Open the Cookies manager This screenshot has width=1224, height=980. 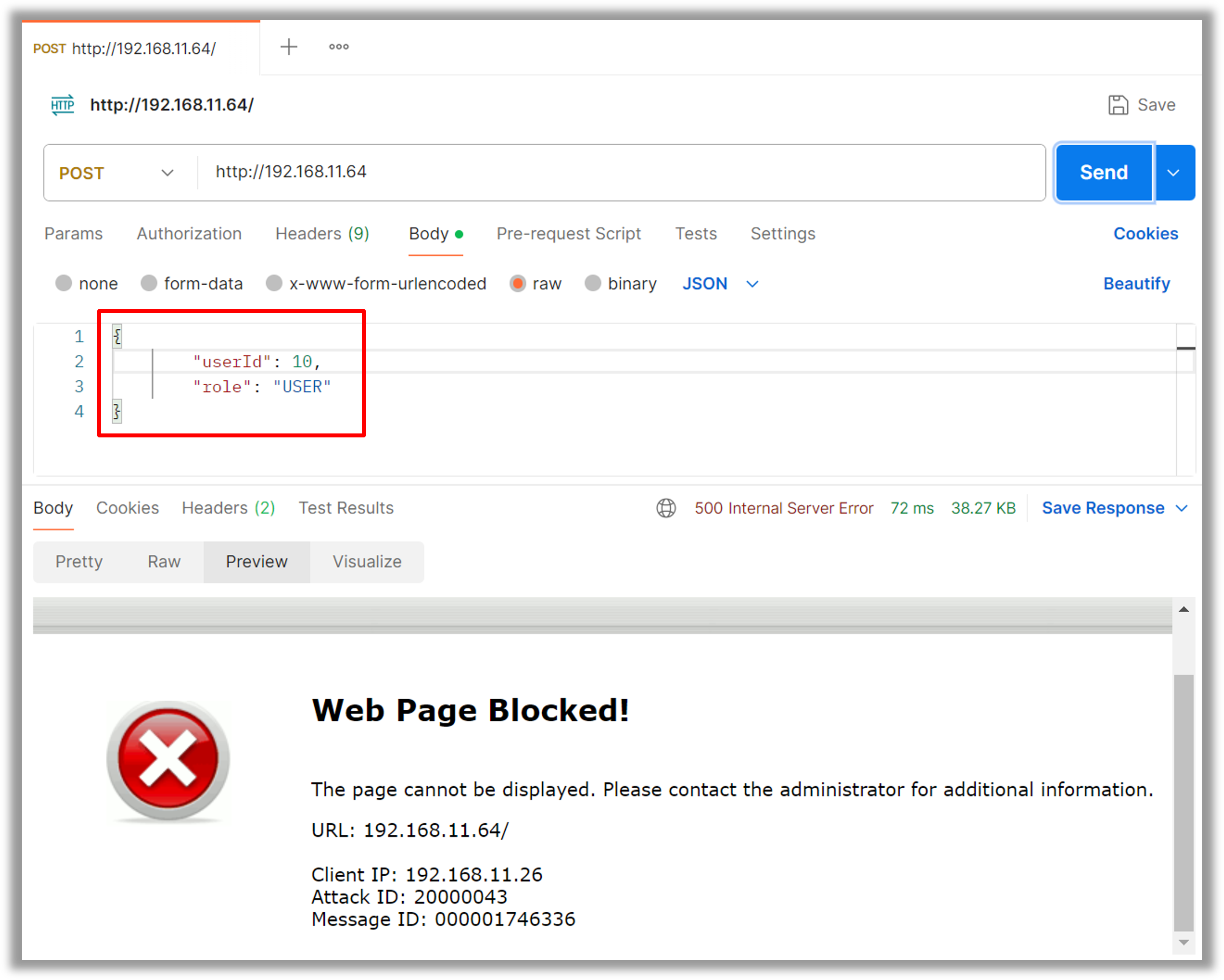(x=1145, y=233)
